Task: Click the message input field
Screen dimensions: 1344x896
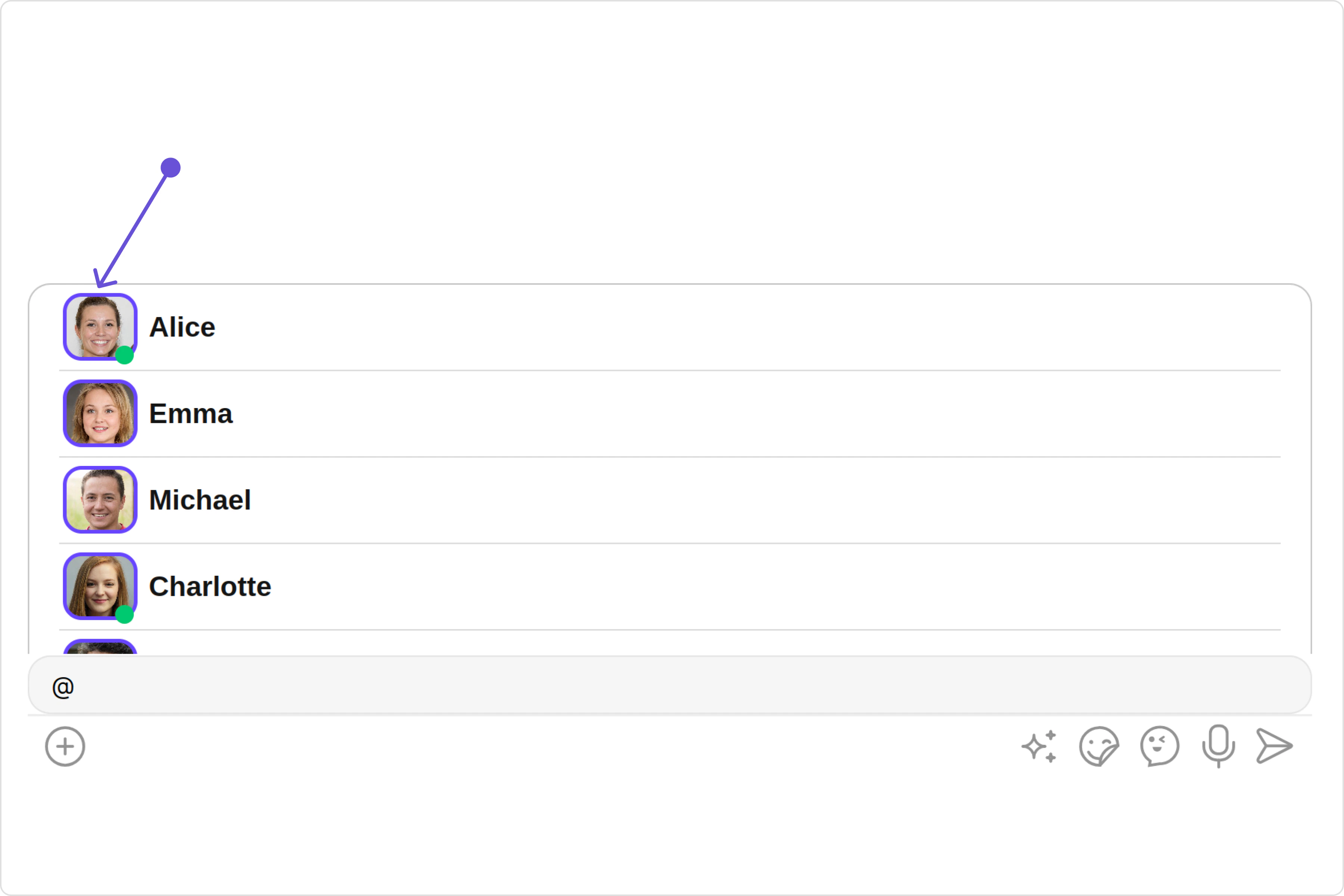Action: coord(669,686)
